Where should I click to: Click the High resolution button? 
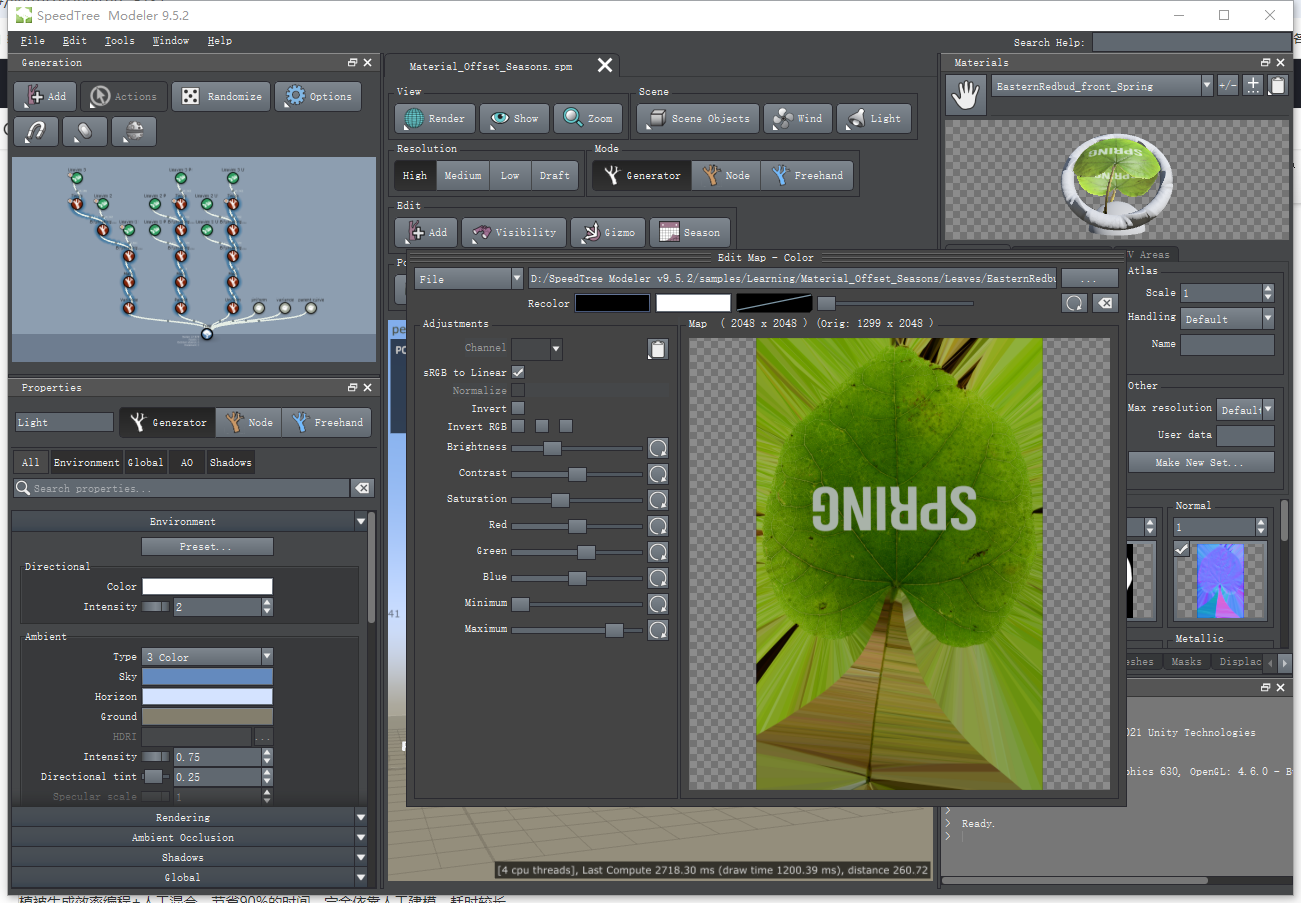click(x=415, y=175)
